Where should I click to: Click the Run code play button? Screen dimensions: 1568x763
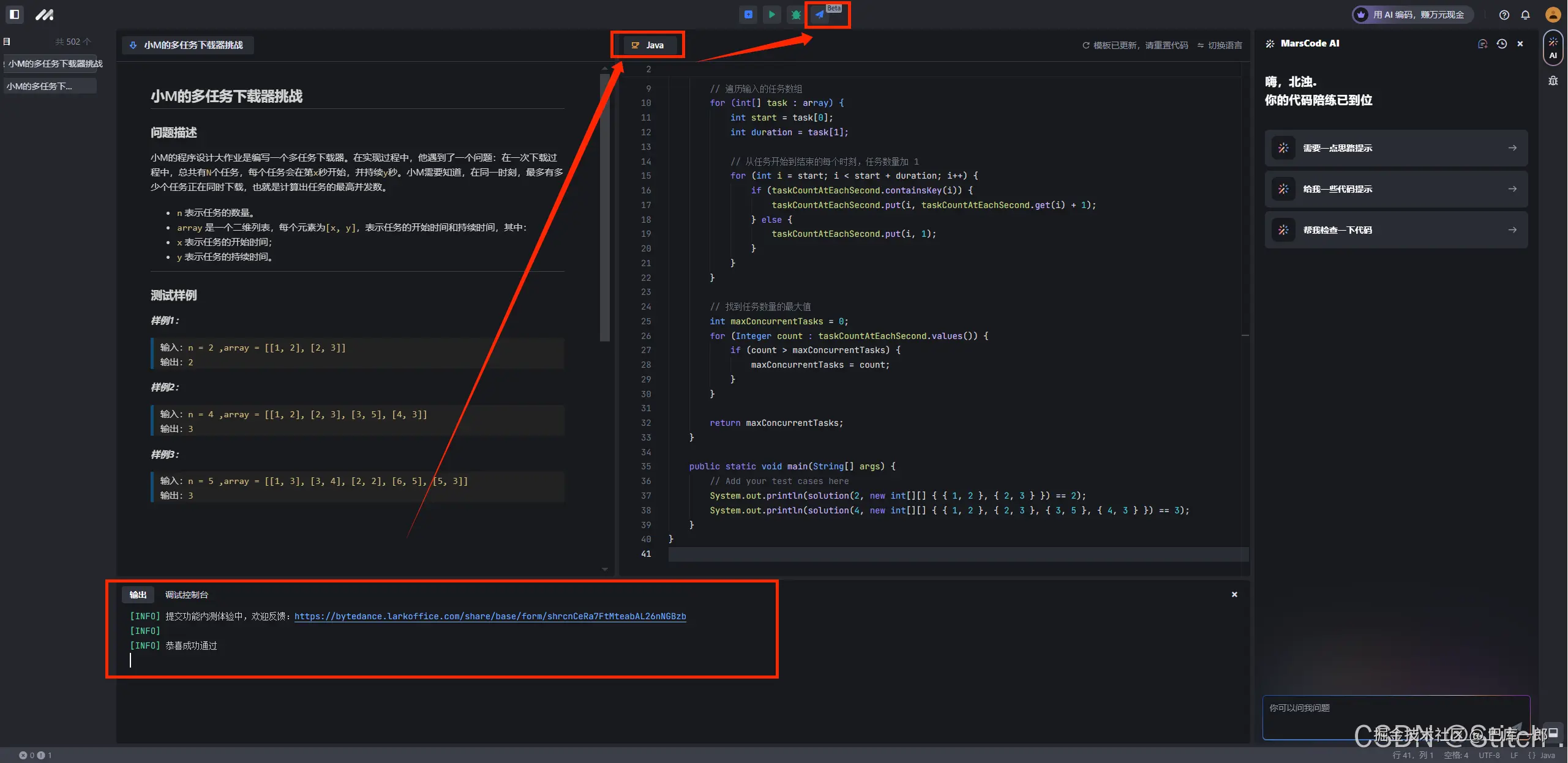pyautogui.click(x=771, y=15)
